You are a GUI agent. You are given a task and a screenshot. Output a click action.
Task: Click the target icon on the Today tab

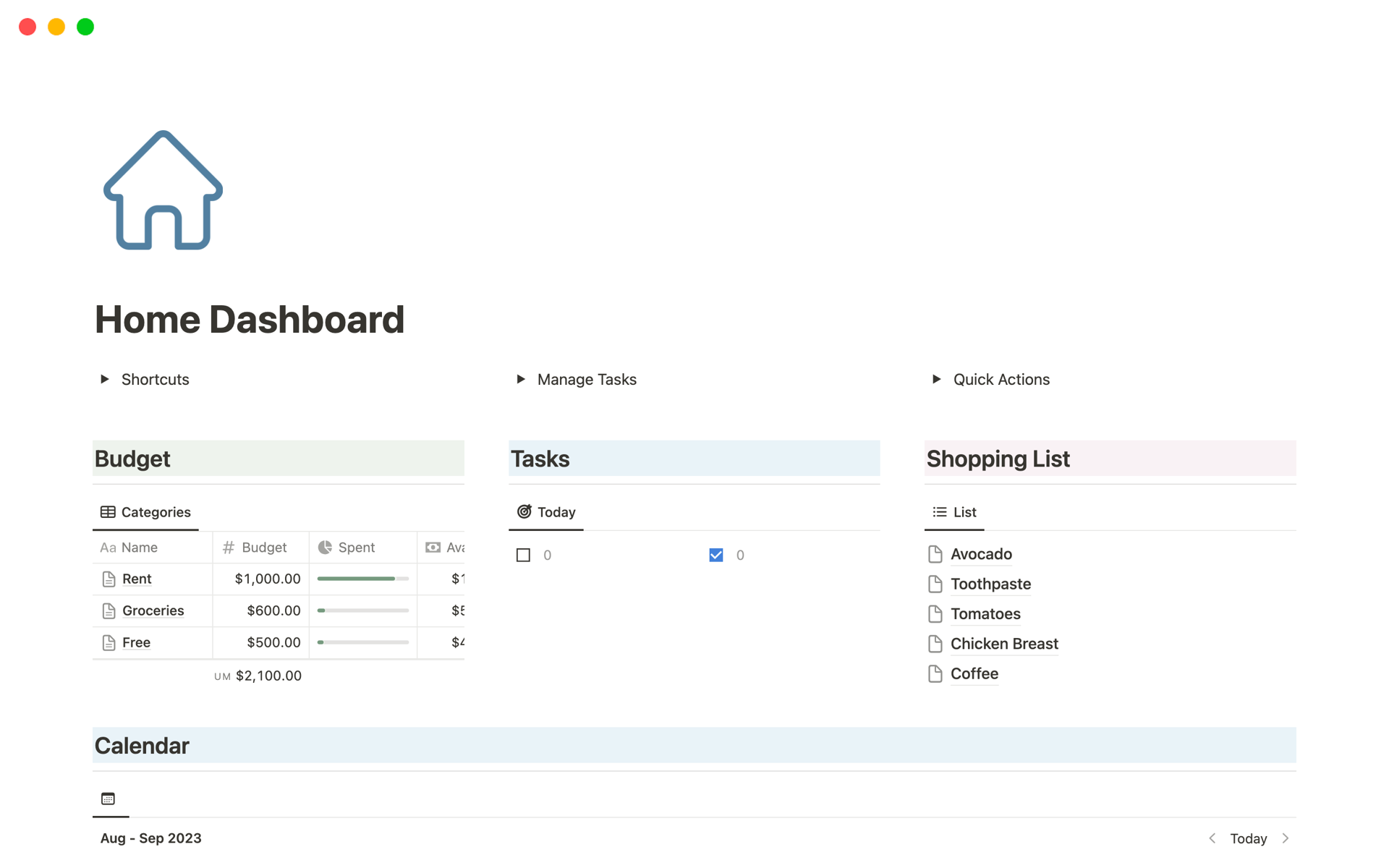524,511
